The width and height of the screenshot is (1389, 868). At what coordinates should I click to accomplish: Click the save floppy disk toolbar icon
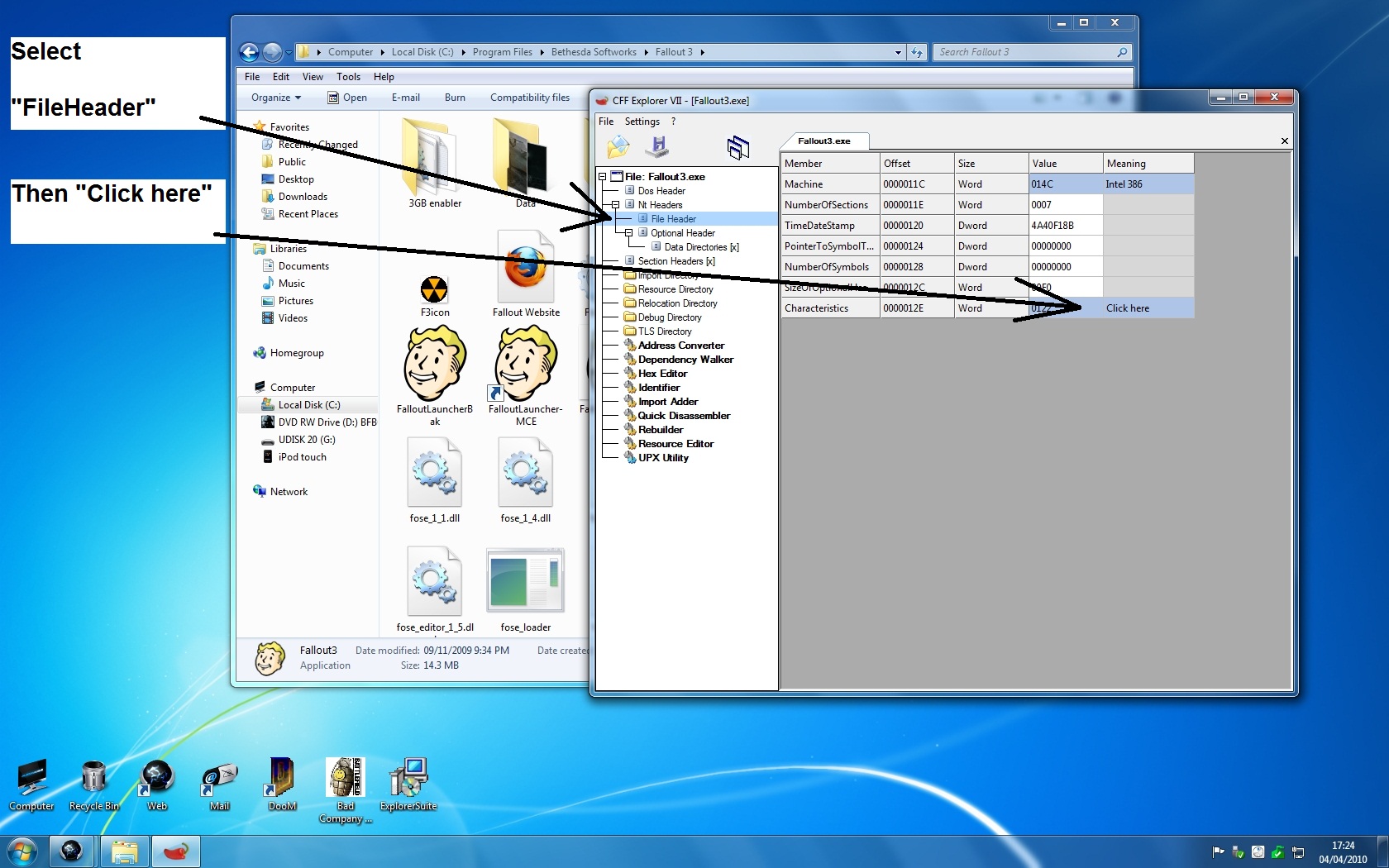tap(658, 147)
